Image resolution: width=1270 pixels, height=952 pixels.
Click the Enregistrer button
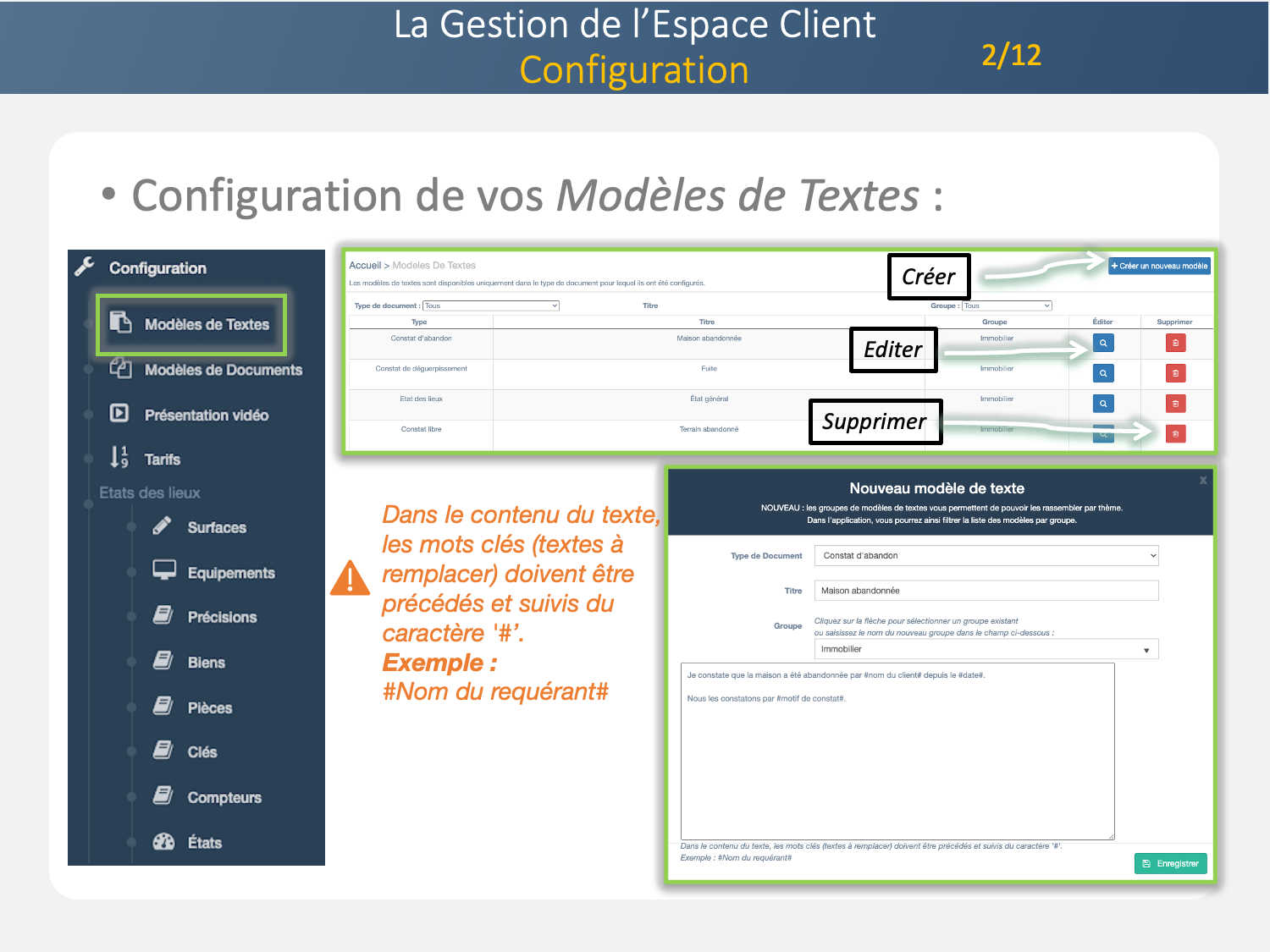coord(1170,863)
